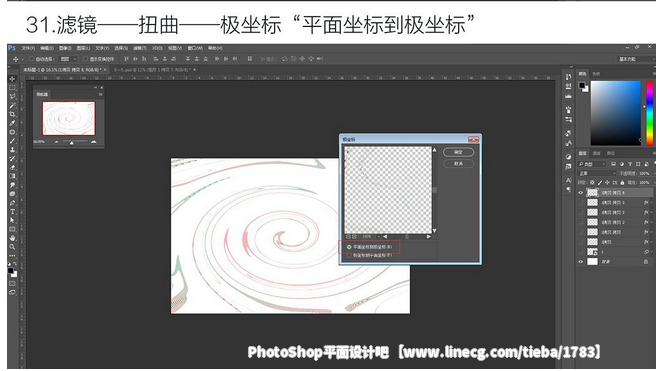Confirm the Polar Coordinates dialog
Image resolution: width=656 pixels, height=371 pixels.
(459, 152)
